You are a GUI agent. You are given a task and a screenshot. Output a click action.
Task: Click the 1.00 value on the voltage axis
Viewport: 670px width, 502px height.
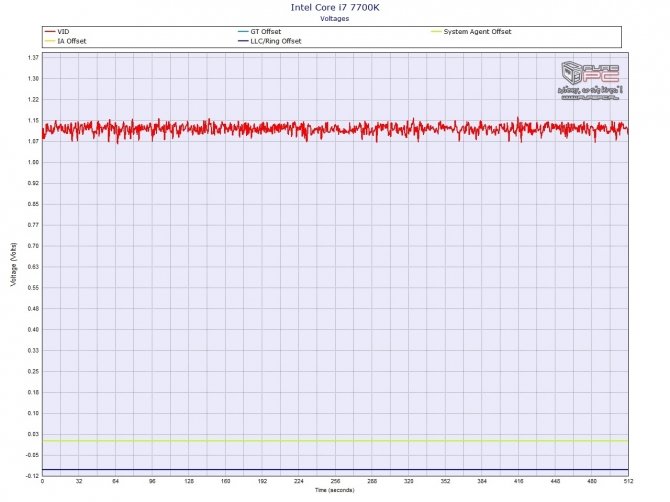point(33,162)
